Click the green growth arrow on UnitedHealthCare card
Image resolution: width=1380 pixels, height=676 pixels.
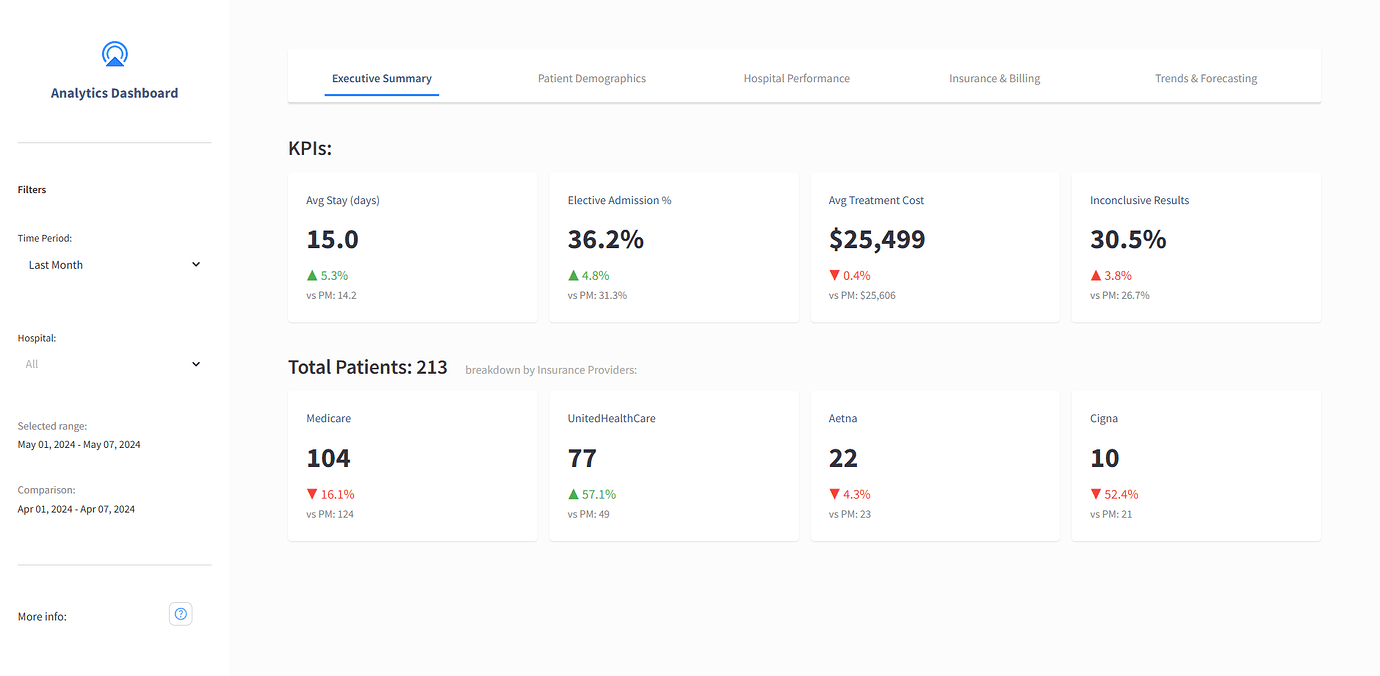[575, 493]
